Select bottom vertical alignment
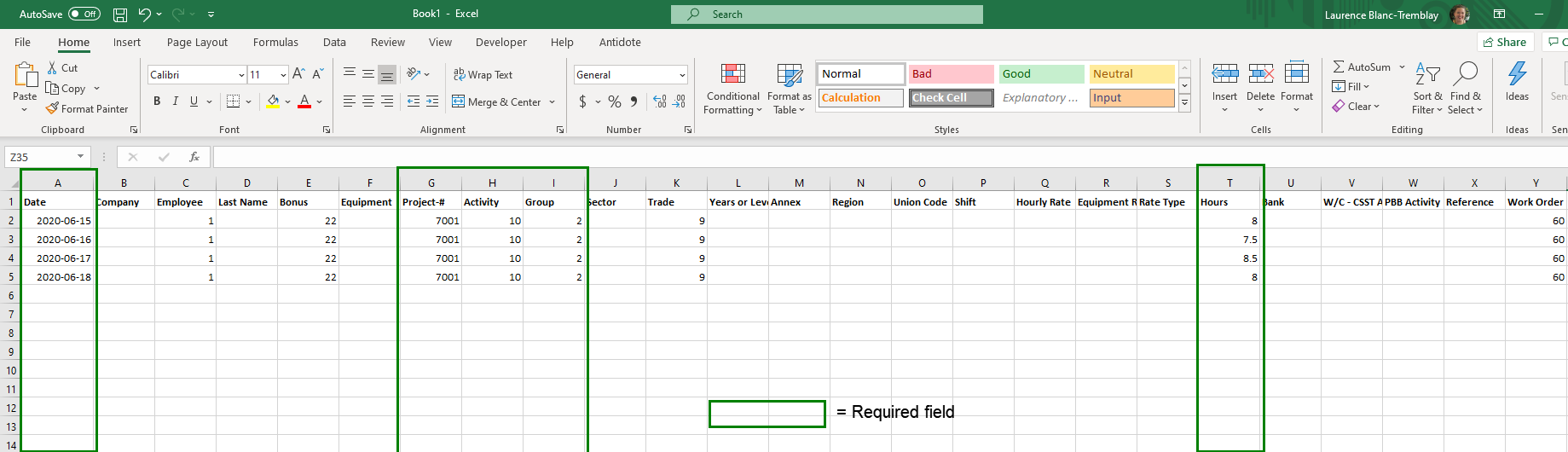The height and width of the screenshot is (452, 1568). coord(387,74)
